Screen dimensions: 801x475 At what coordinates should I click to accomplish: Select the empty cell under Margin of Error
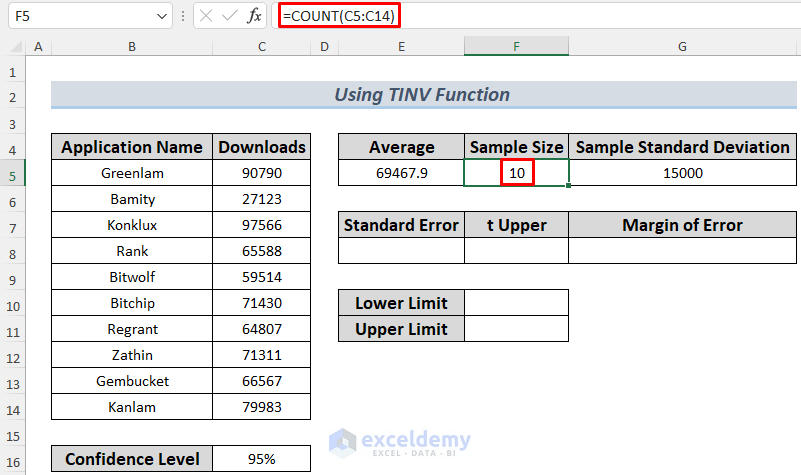682,251
